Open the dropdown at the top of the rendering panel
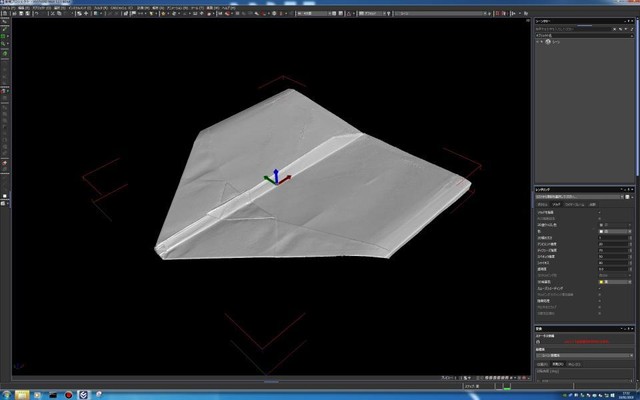The width and height of the screenshot is (640, 400). coord(580,196)
